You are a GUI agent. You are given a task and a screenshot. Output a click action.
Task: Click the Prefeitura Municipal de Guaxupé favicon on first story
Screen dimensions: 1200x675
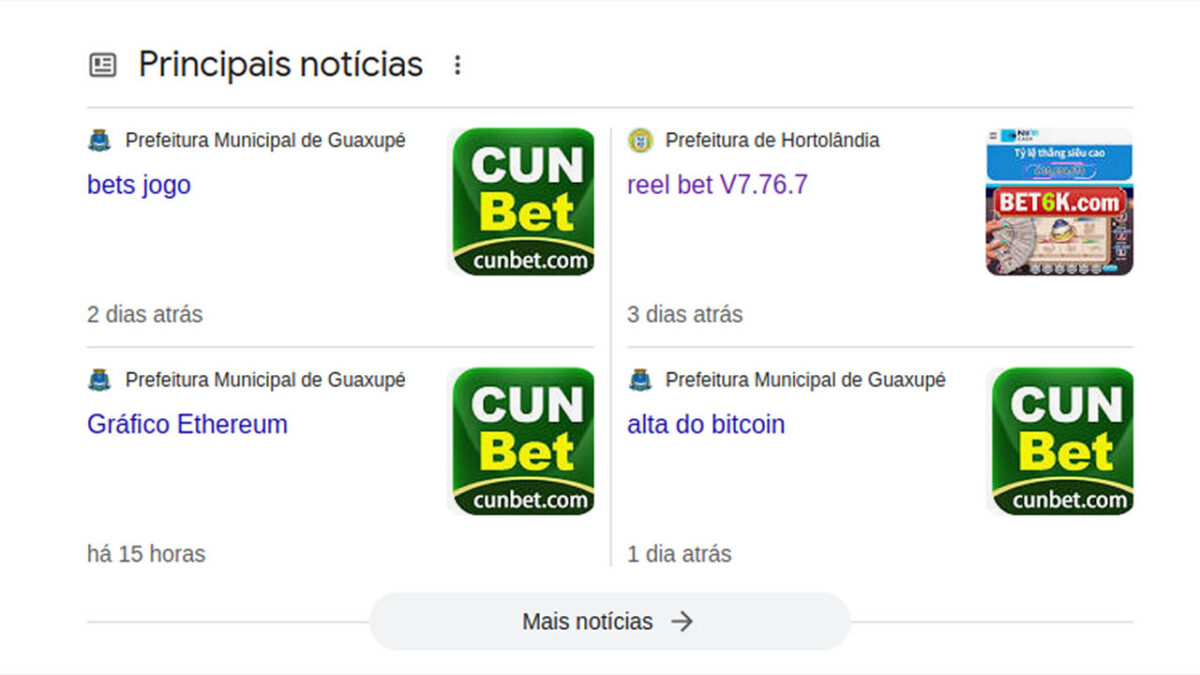tap(101, 140)
